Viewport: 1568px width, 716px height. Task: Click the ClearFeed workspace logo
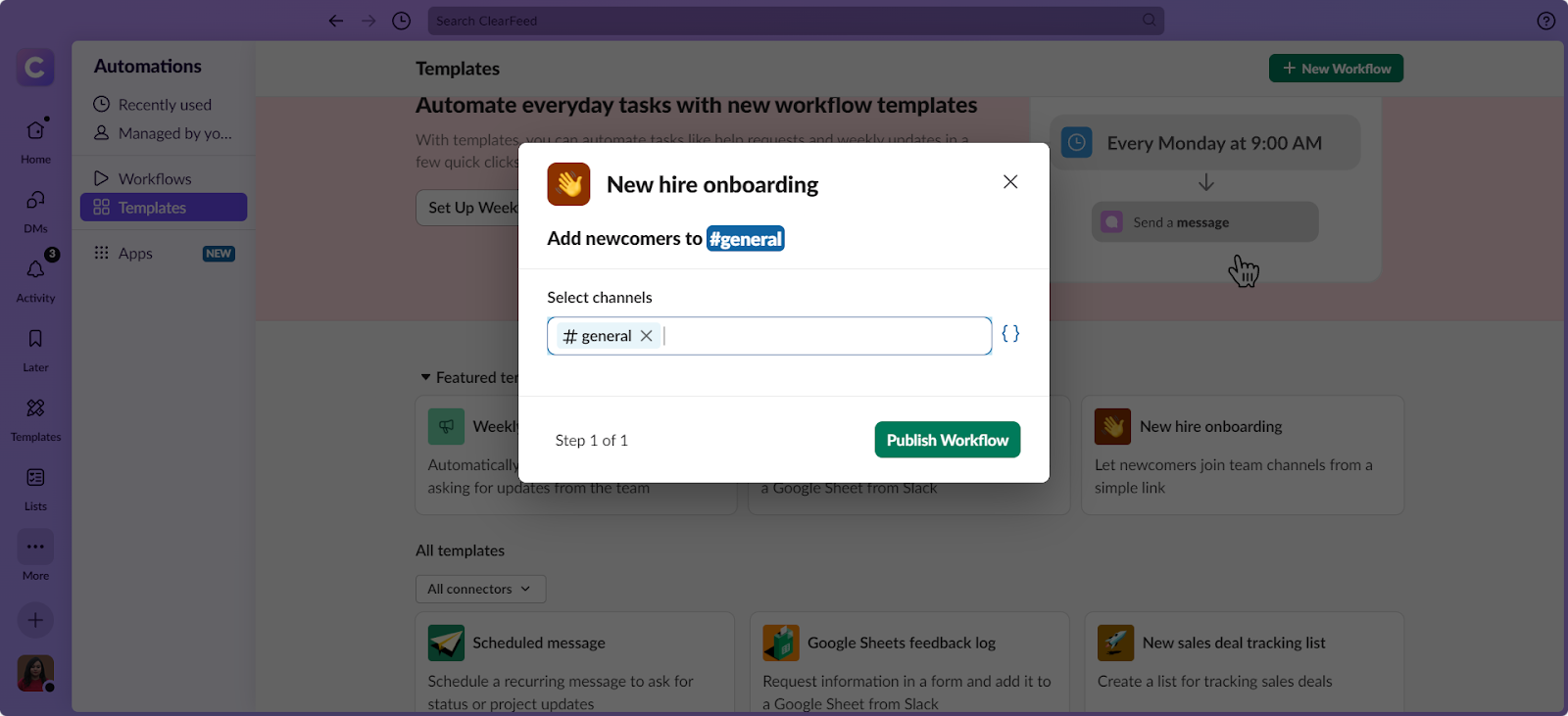click(35, 68)
